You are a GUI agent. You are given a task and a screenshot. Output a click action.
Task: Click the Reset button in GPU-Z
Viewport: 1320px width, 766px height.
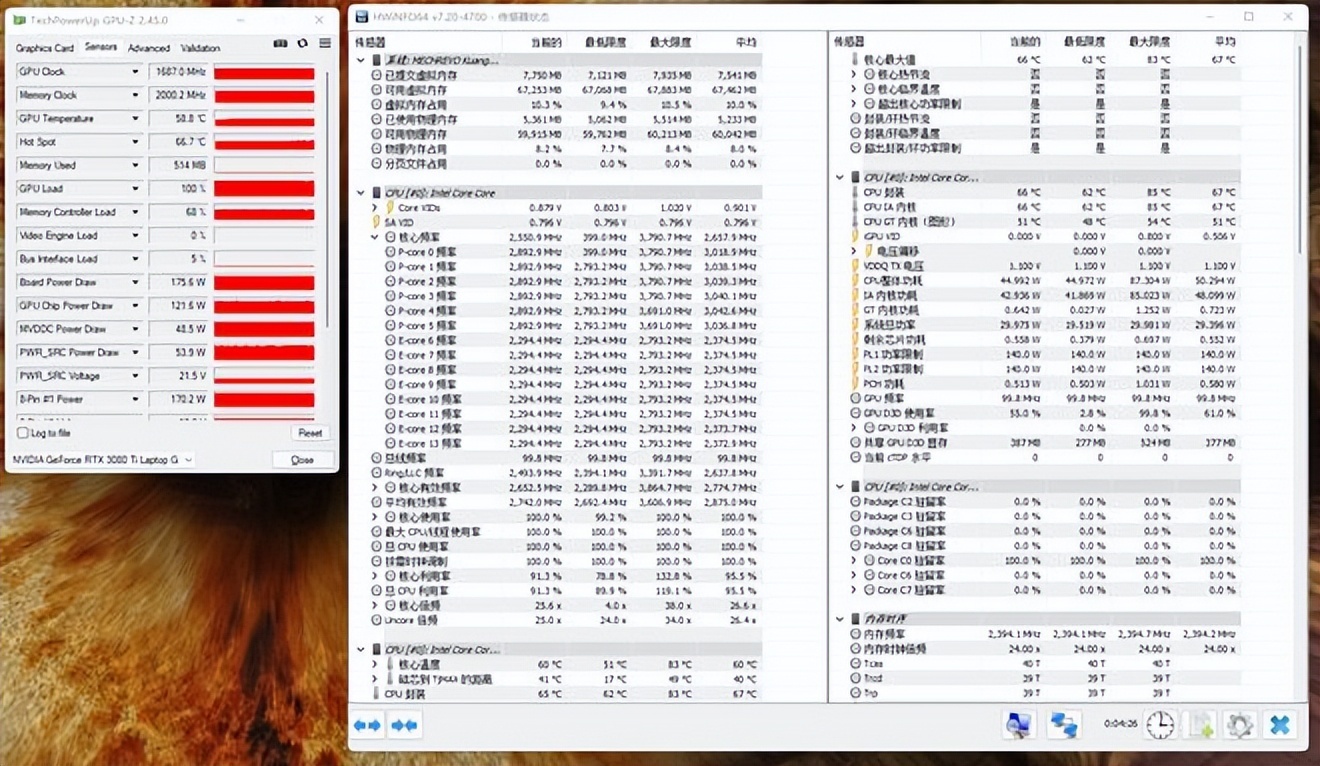(x=310, y=433)
